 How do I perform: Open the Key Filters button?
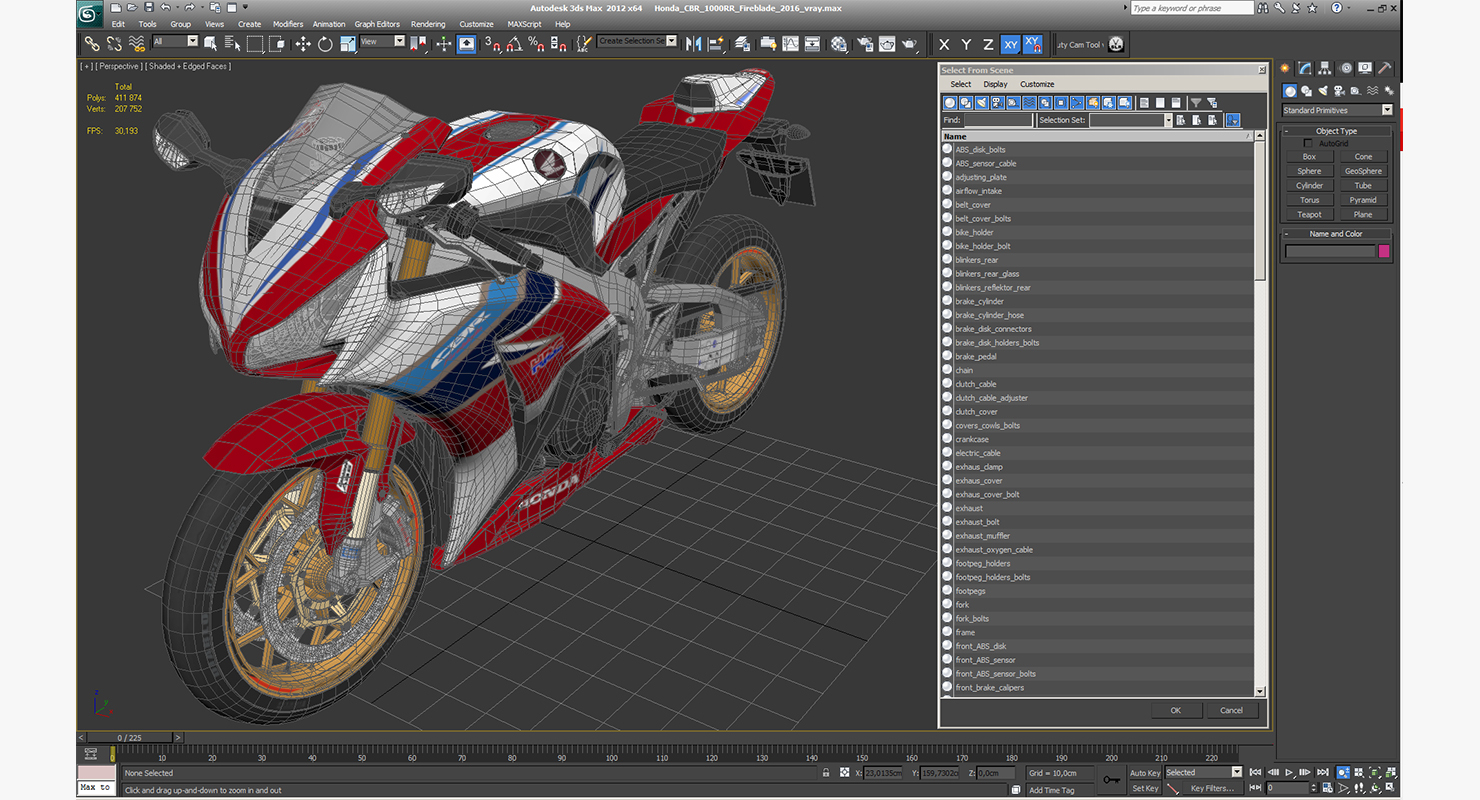click(x=1212, y=788)
